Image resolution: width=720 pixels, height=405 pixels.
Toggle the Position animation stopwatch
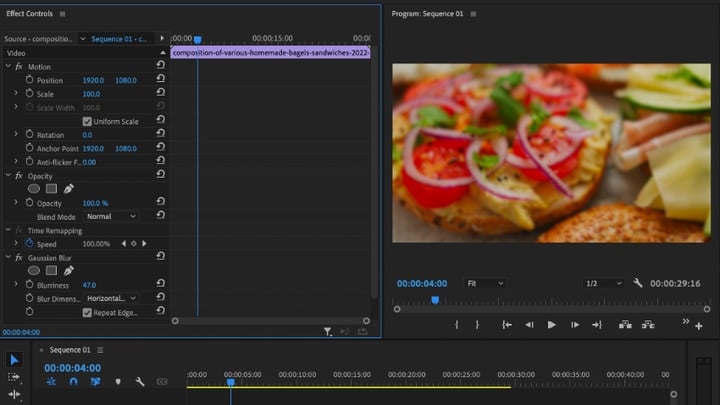29,80
